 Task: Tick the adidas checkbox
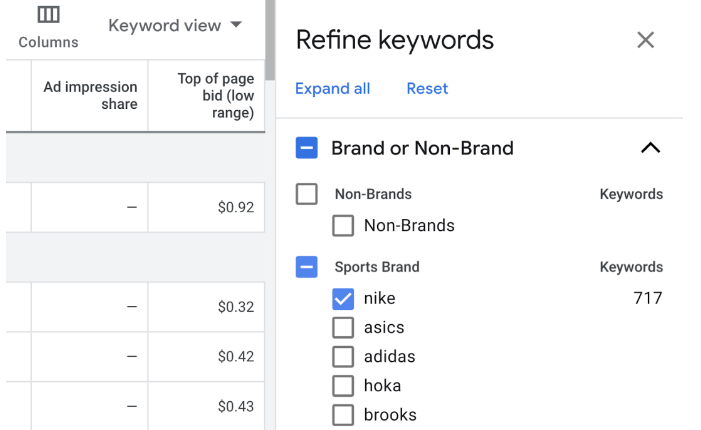coord(343,357)
